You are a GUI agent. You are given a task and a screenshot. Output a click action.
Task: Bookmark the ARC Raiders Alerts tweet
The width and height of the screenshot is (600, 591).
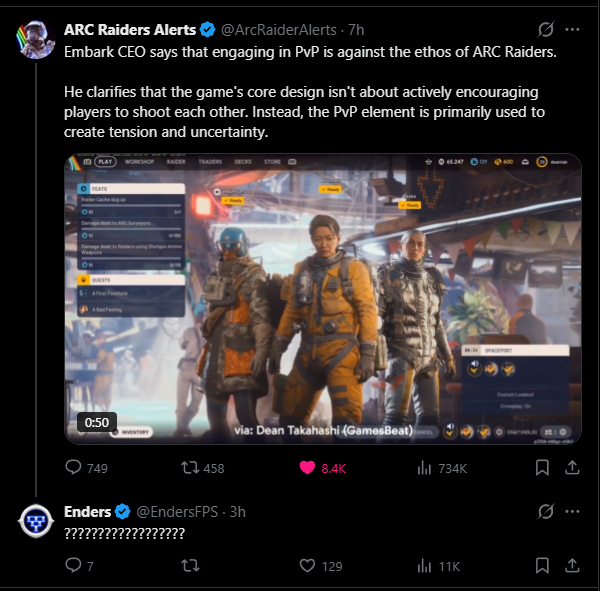click(x=542, y=468)
